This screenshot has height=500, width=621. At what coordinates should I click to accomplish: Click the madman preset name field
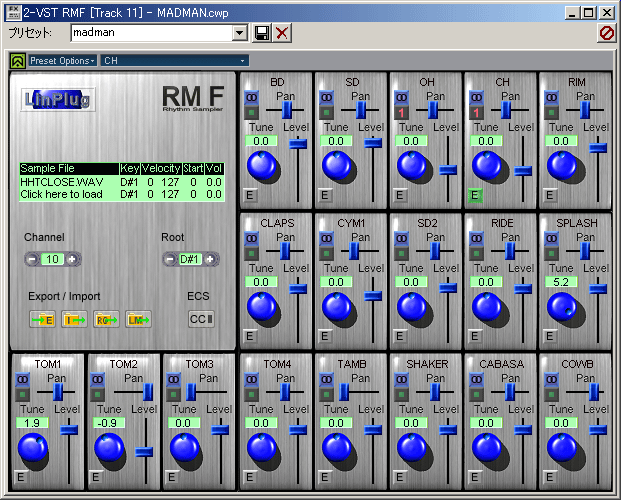pos(152,33)
